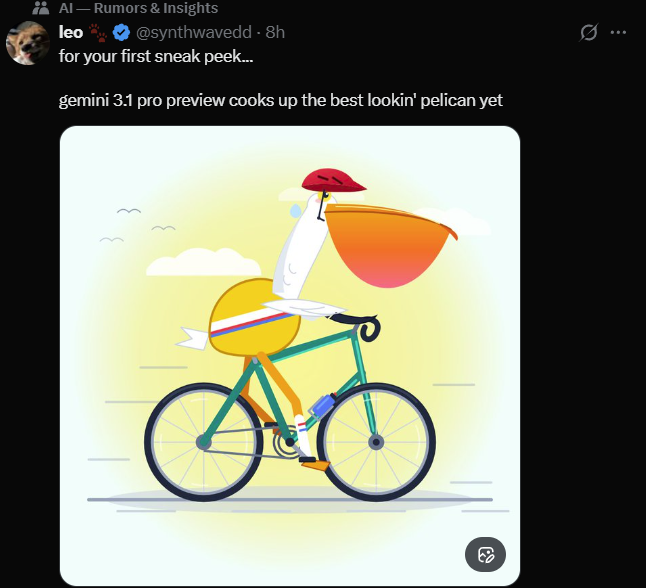Click the Grok slashed-circle icon
Image resolution: width=646 pixels, height=588 pixels.
point(588,32)
